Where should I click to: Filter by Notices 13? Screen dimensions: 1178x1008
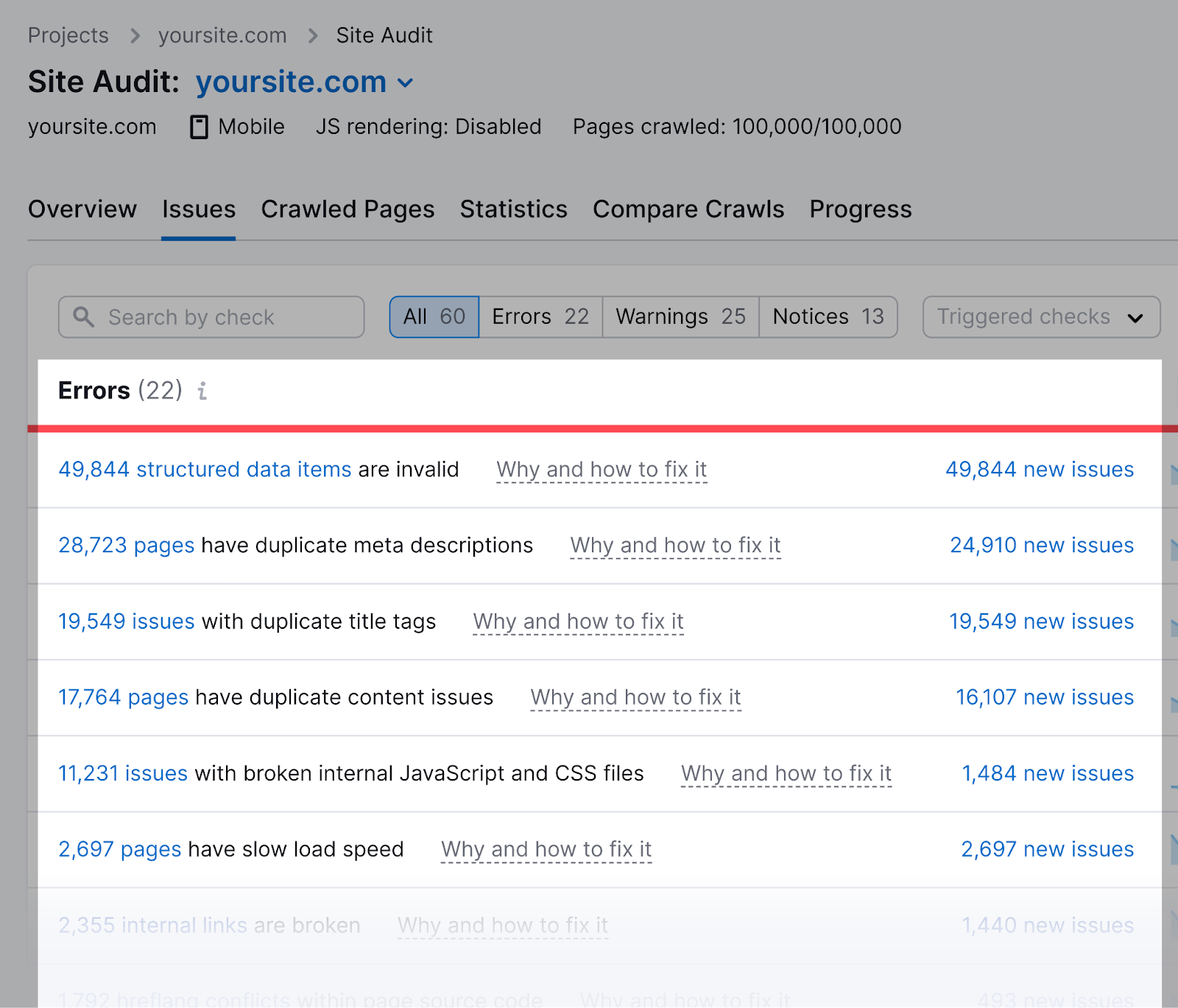(828, 317)
